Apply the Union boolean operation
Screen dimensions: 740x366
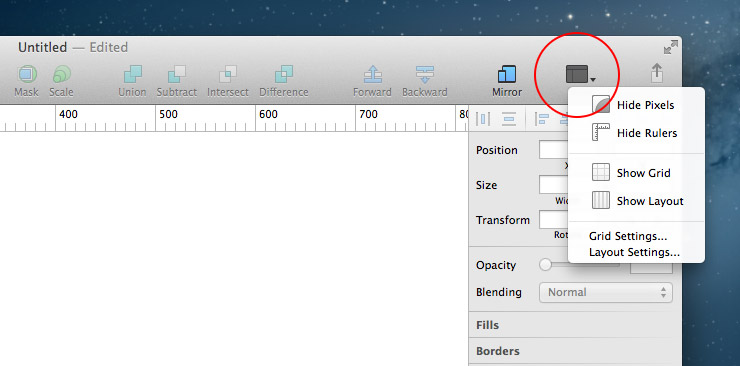[132, 75]
